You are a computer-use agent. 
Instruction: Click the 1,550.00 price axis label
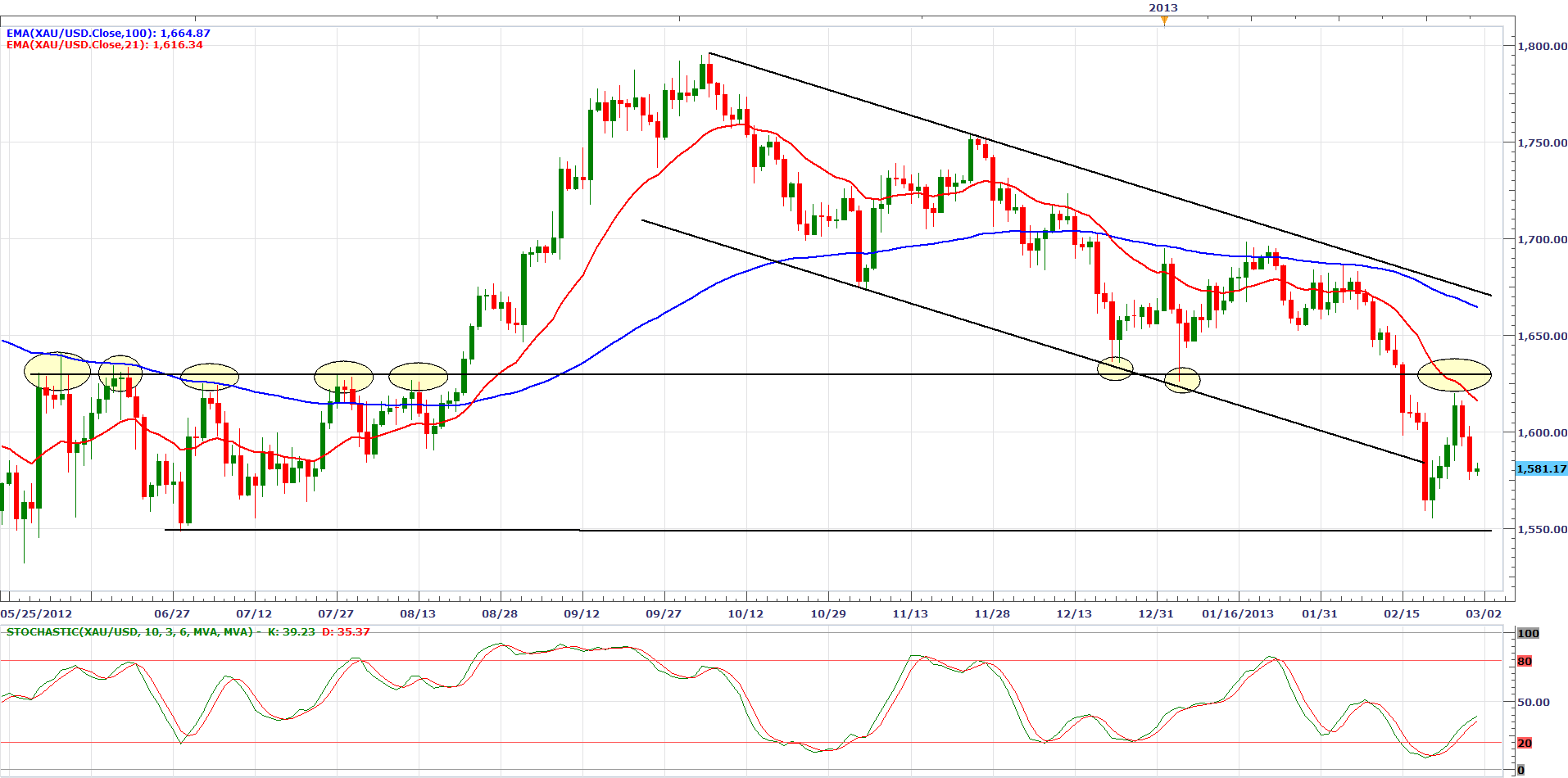click(x=1542, y=530)
